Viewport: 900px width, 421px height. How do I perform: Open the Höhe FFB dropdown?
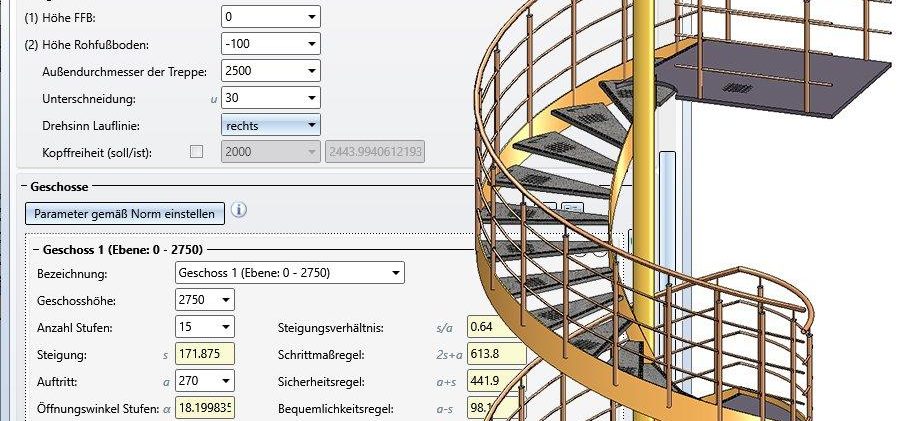(312, 17)
